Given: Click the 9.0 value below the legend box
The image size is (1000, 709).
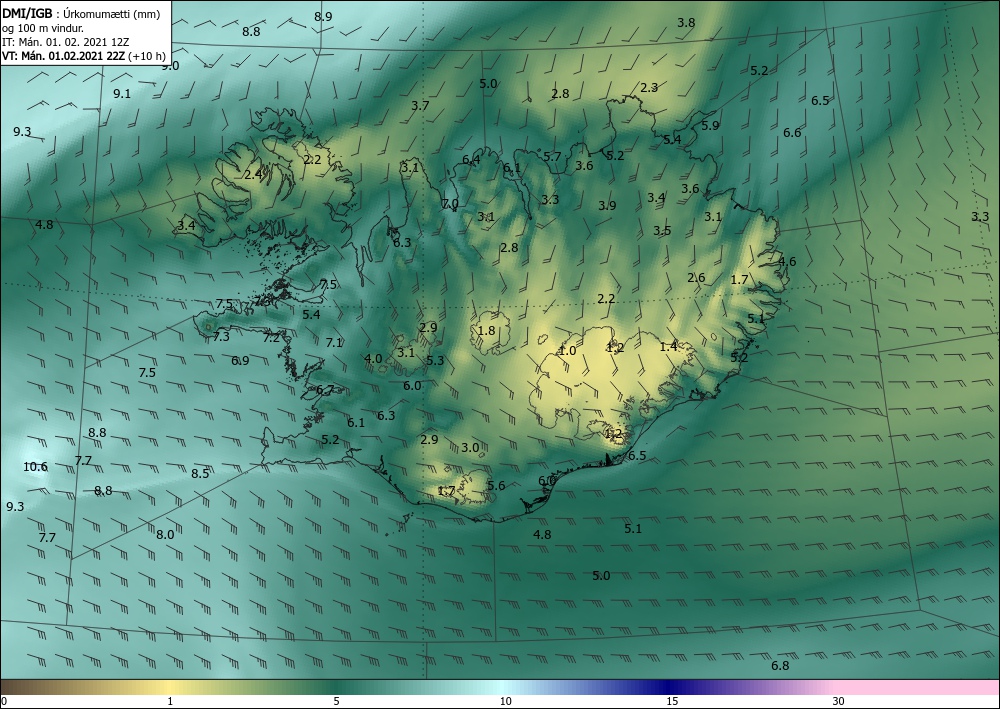Looking at the screenshot, I should (170, 66).
